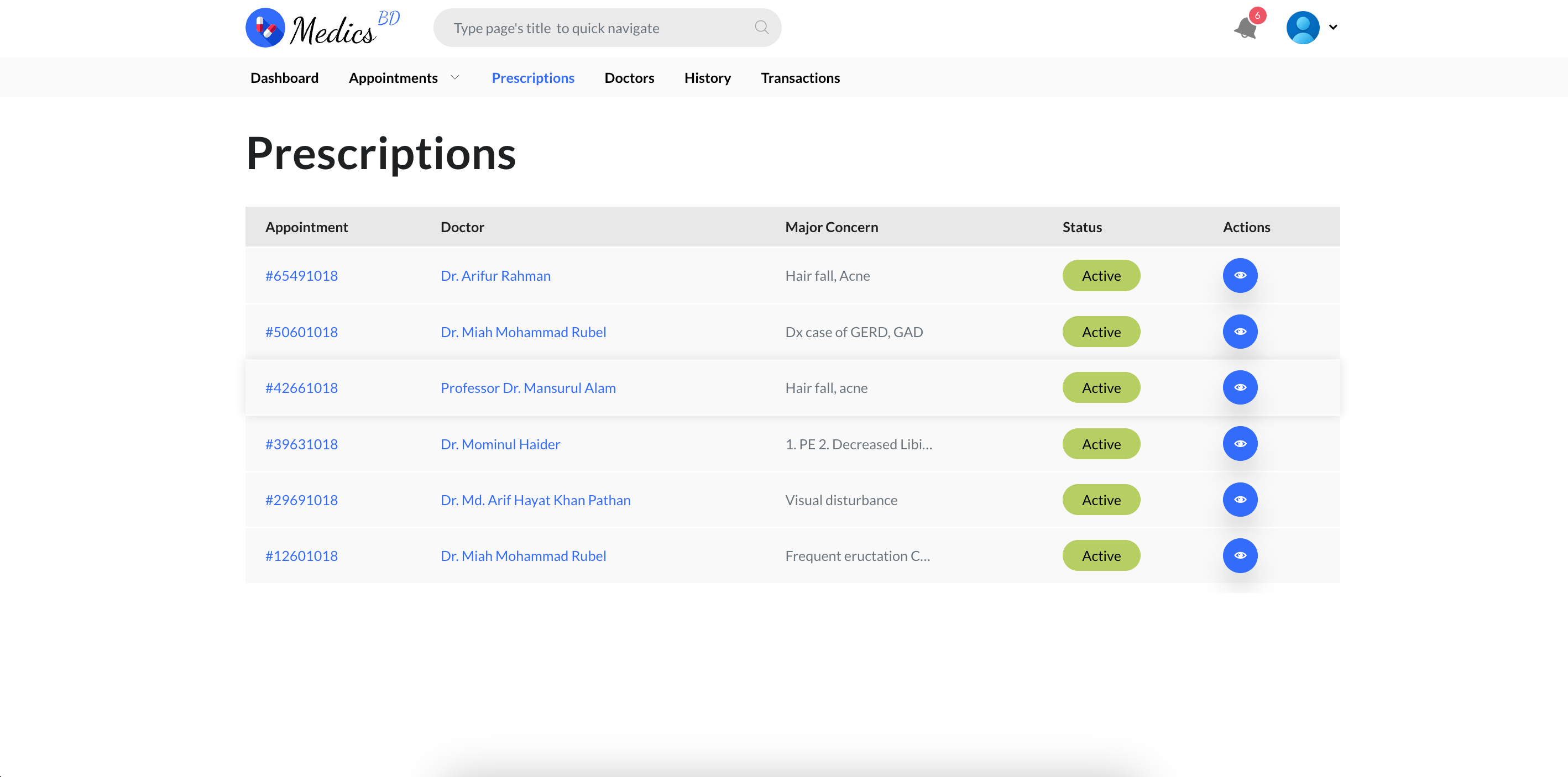Select the History navigation item

706,78
